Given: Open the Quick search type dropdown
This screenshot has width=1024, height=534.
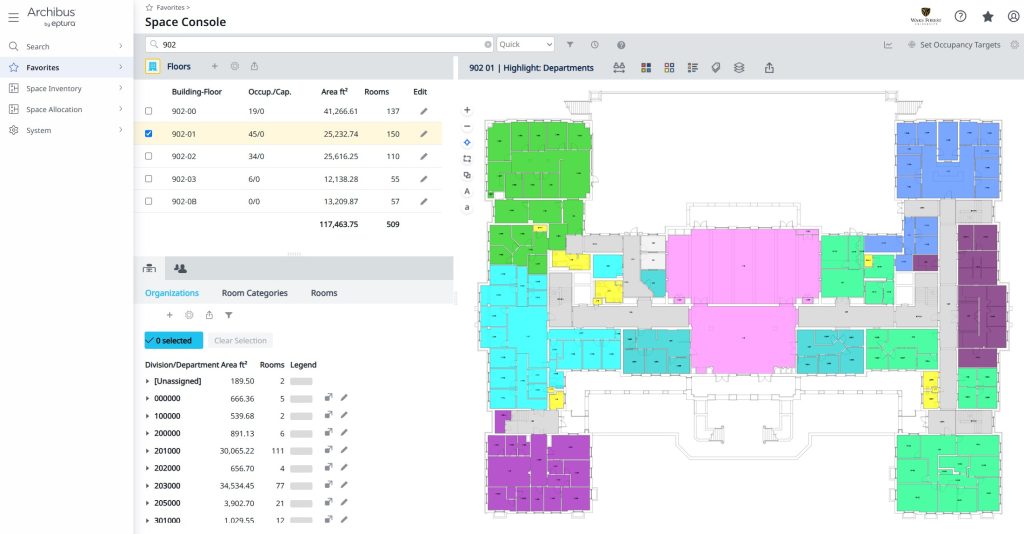Looking at the screenshot, I should click(x=525, y=45).
